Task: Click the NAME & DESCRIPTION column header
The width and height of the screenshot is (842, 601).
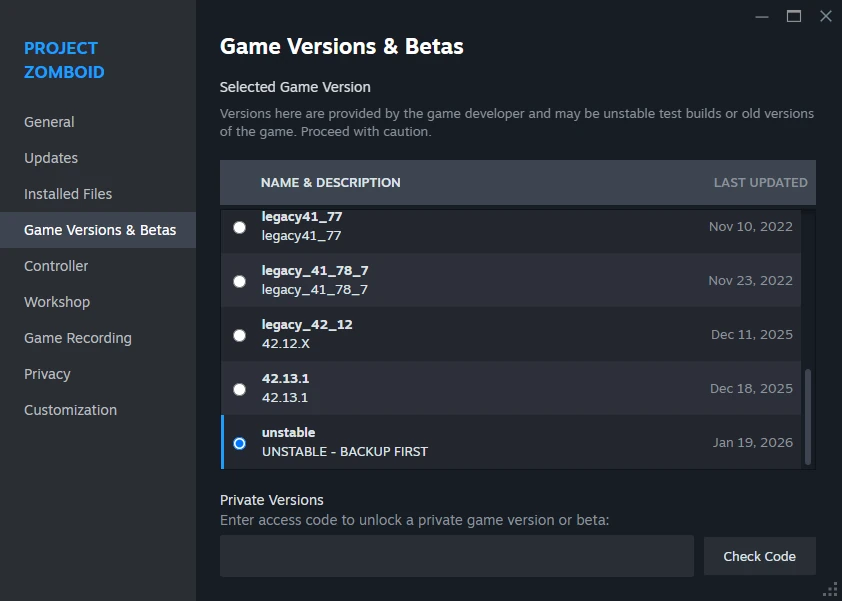Action: (331, 183)
